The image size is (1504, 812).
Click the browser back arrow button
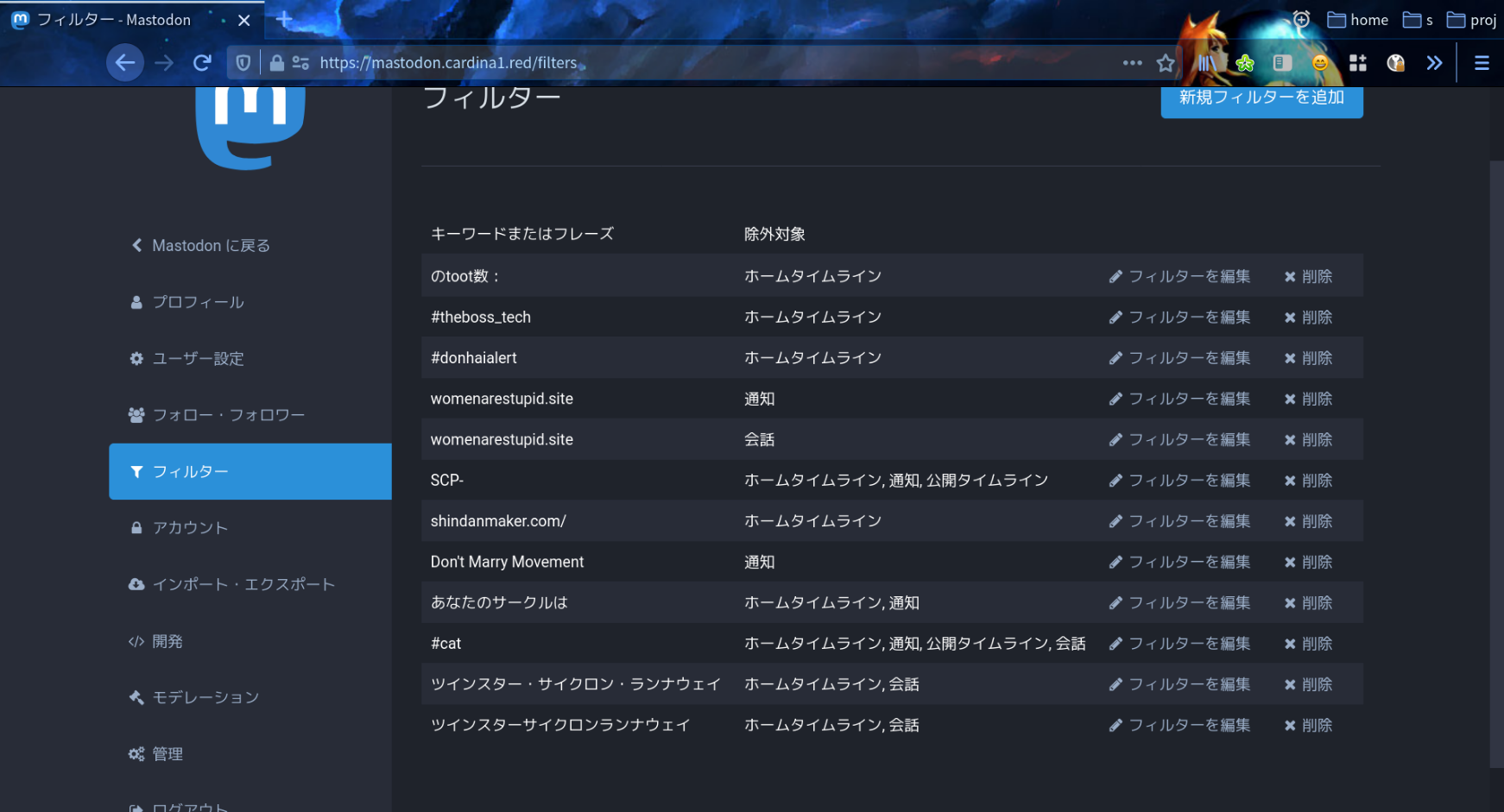pyautogui.click(x=125, y=63)
